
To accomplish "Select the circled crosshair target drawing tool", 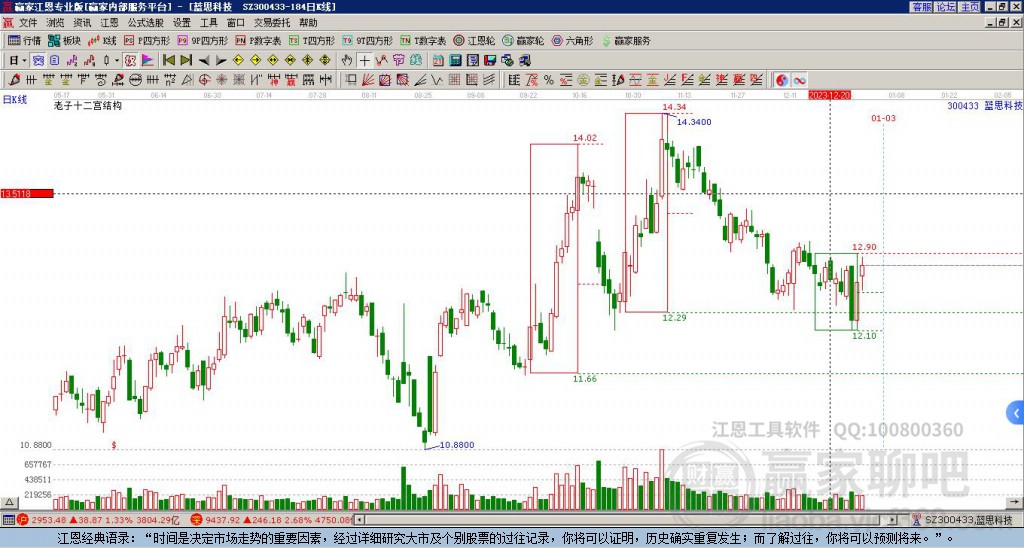I will pos(204,80).
